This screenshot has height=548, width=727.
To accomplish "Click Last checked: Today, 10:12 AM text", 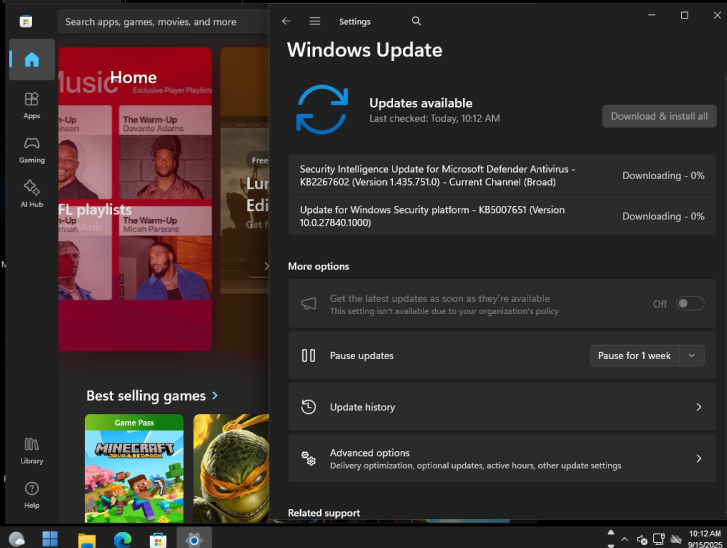I will [434, 119].
